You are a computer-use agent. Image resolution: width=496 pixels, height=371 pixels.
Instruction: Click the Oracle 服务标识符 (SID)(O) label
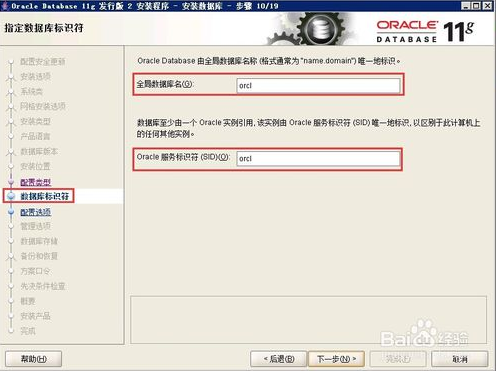pyautogui.click(x=183, y=157)
